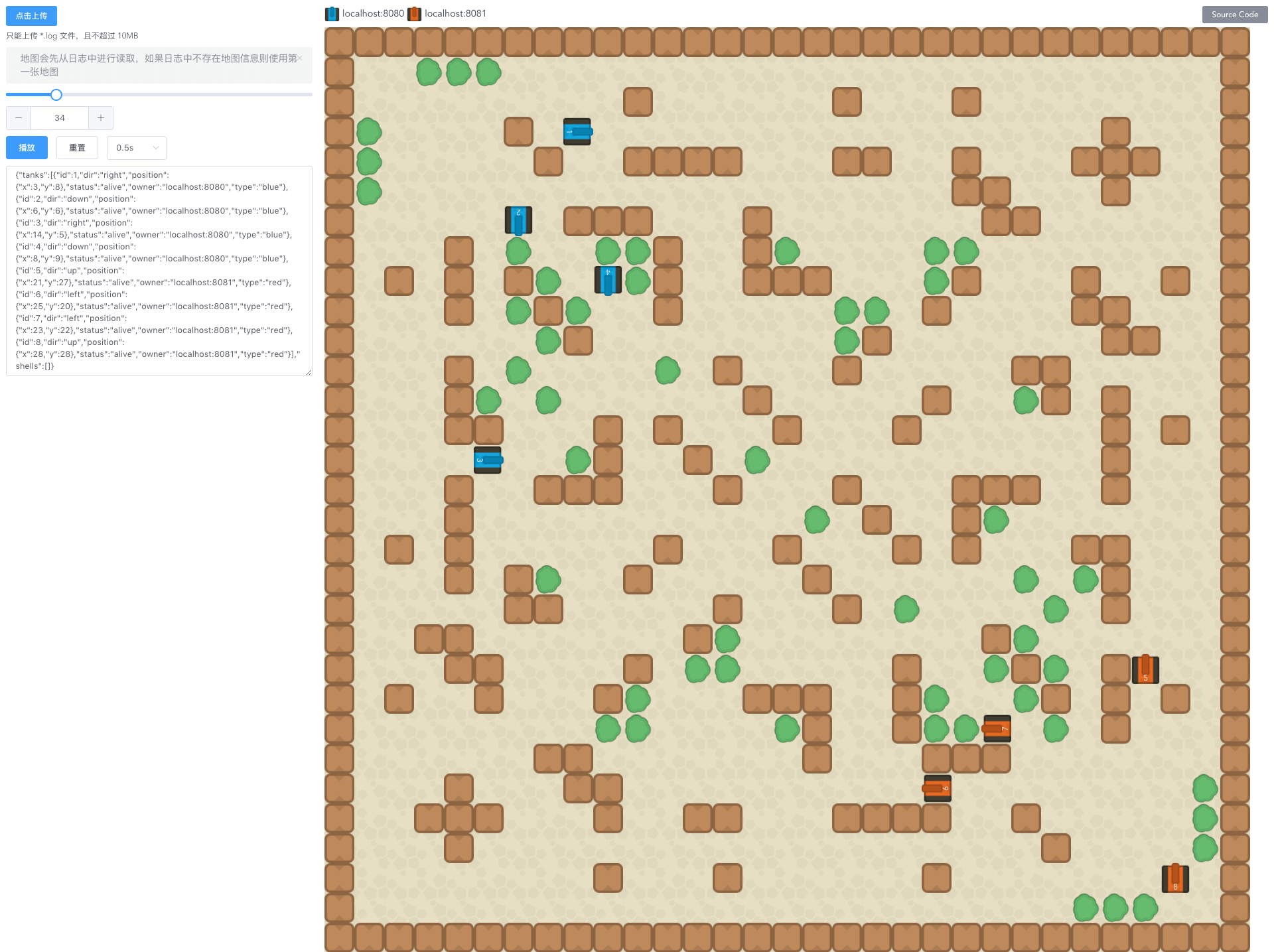Click red tank legend icon for localhost:8081
This screenshot has height=952, width=1274.
(x=414, y=14)
